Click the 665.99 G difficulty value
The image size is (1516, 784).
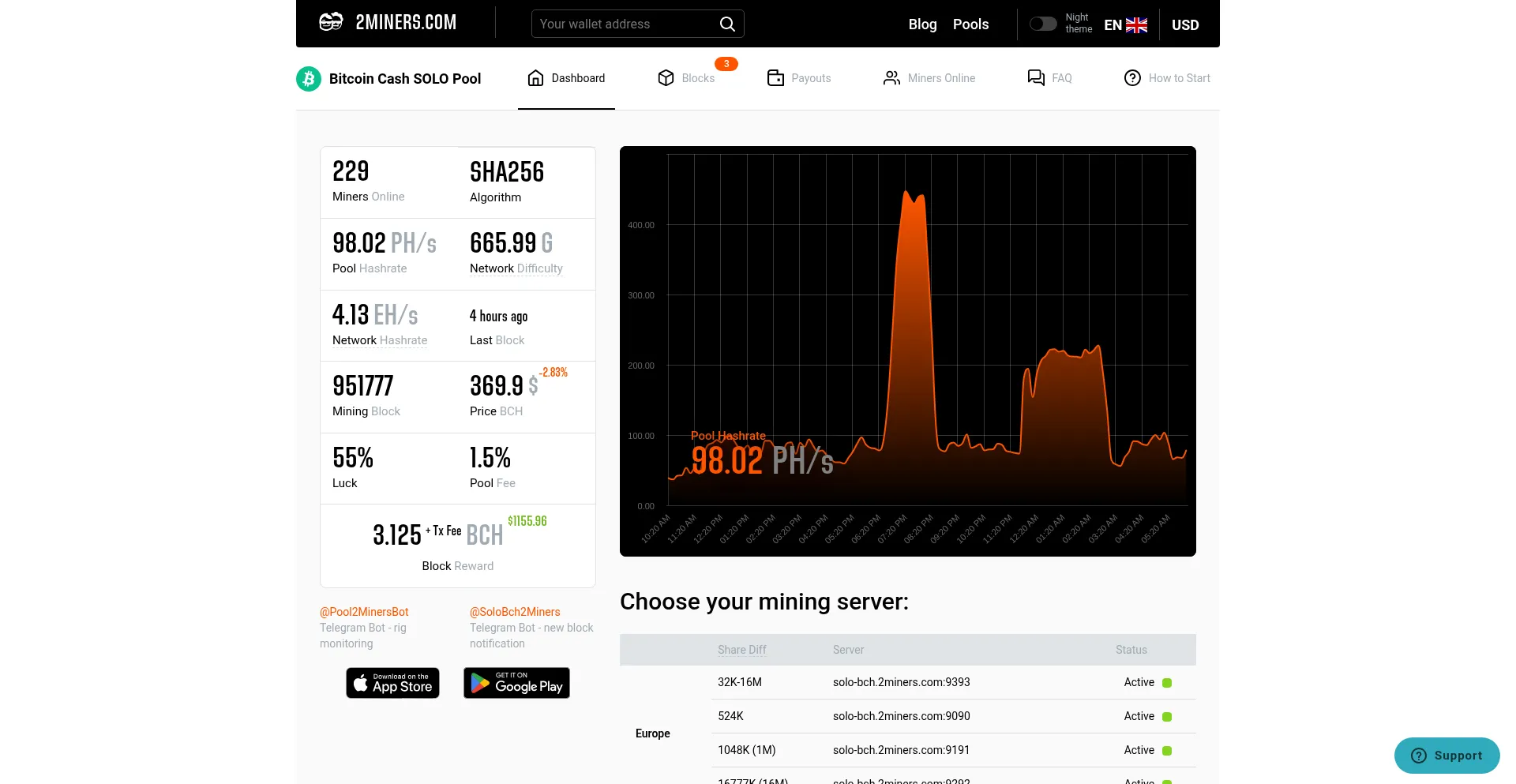[x=511, y=243]
